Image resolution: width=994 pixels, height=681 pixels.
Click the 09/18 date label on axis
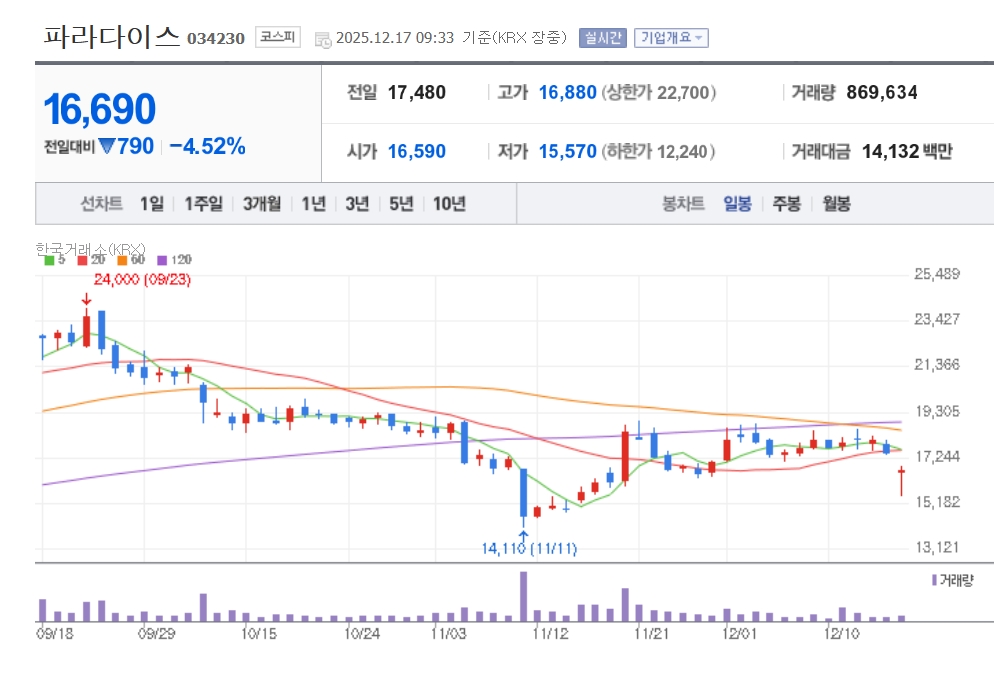55,634
